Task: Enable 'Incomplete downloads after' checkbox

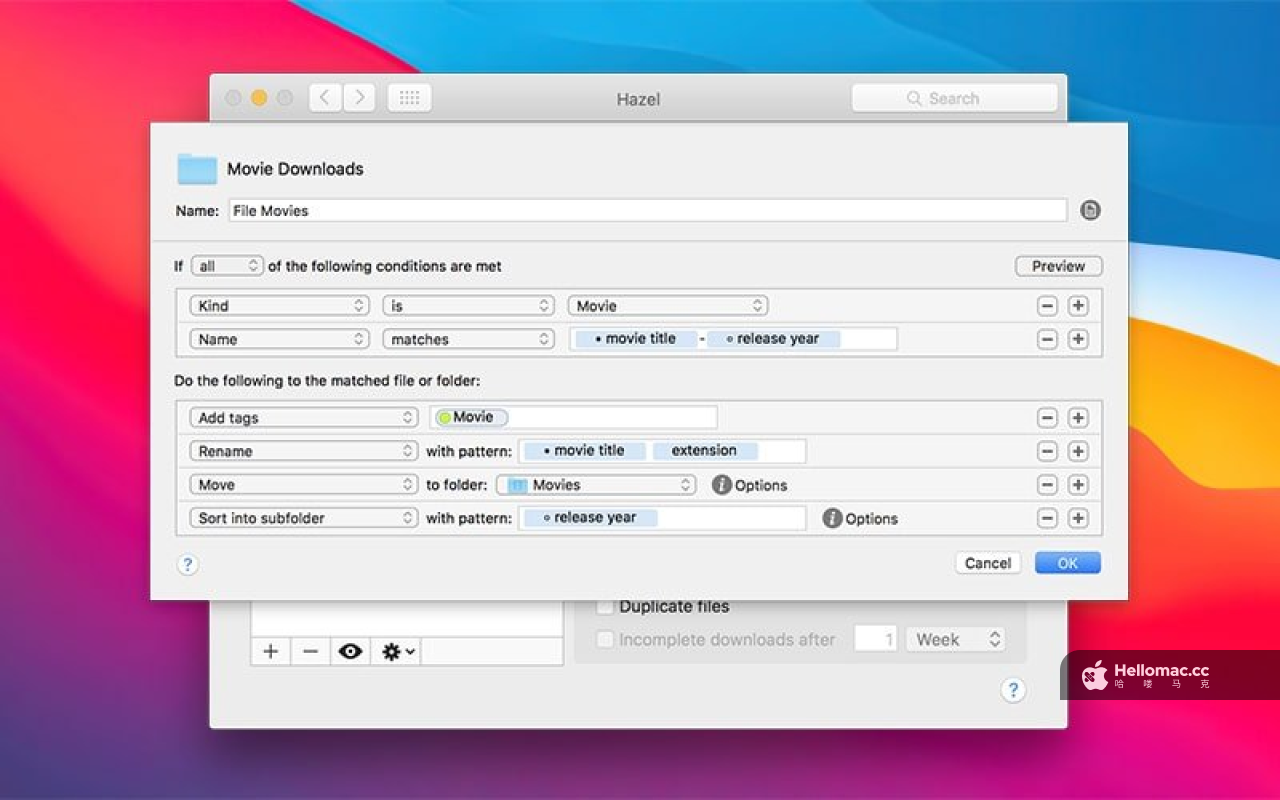Action: (604, 639)
